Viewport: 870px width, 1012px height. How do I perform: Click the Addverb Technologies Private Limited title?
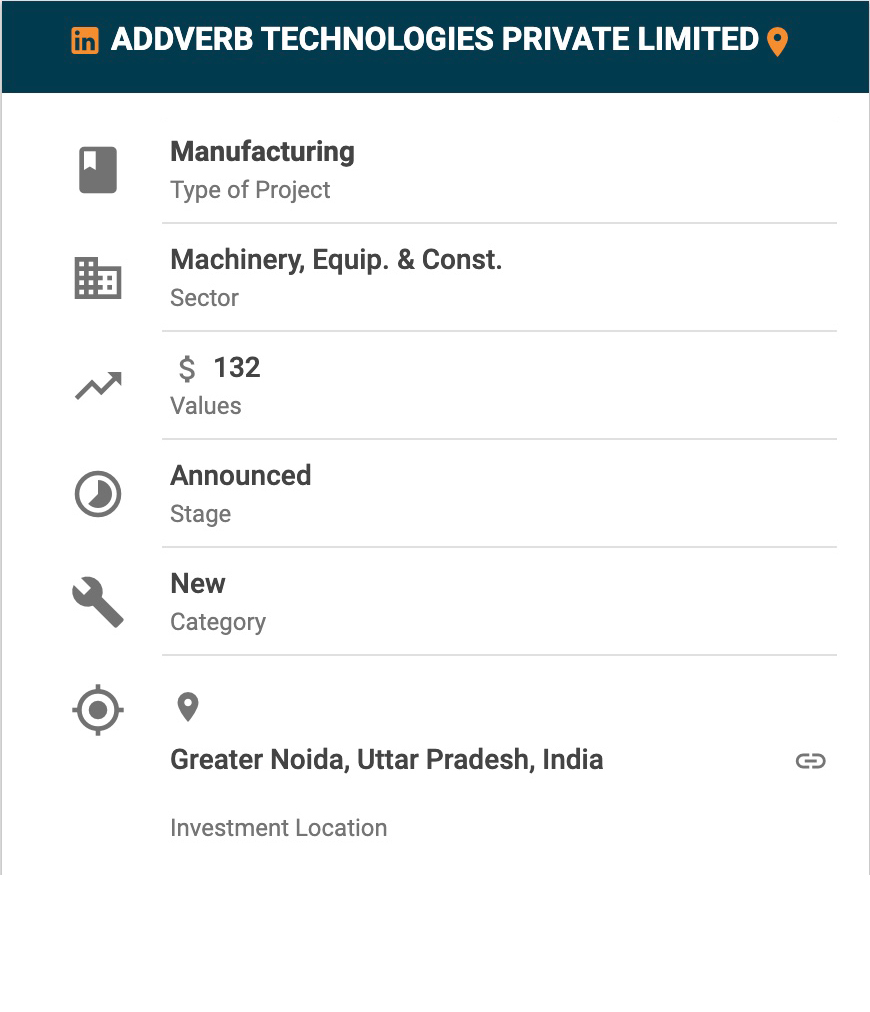tap(435, 40)
